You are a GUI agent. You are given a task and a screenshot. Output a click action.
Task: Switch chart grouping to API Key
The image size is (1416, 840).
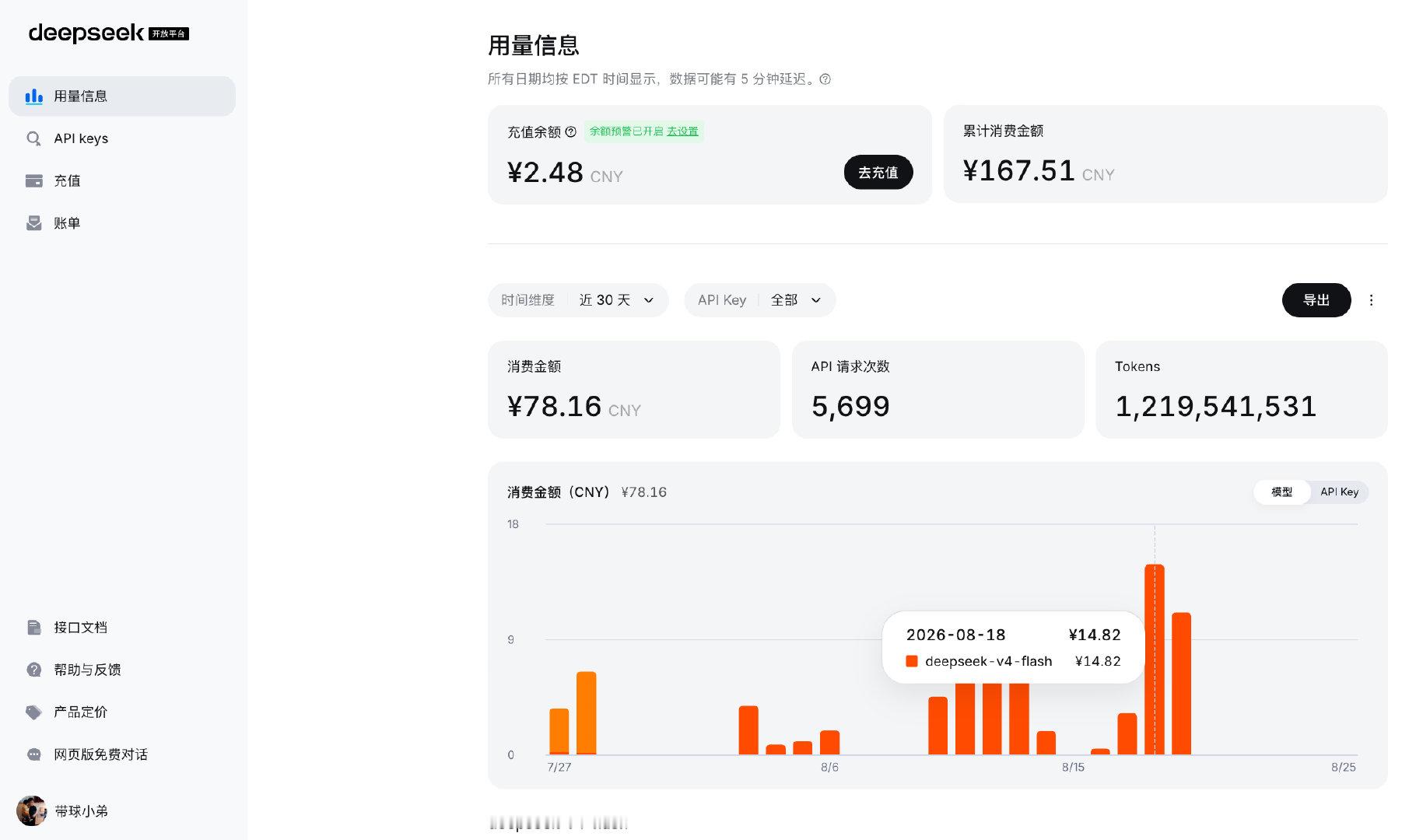click(1339, 492)
